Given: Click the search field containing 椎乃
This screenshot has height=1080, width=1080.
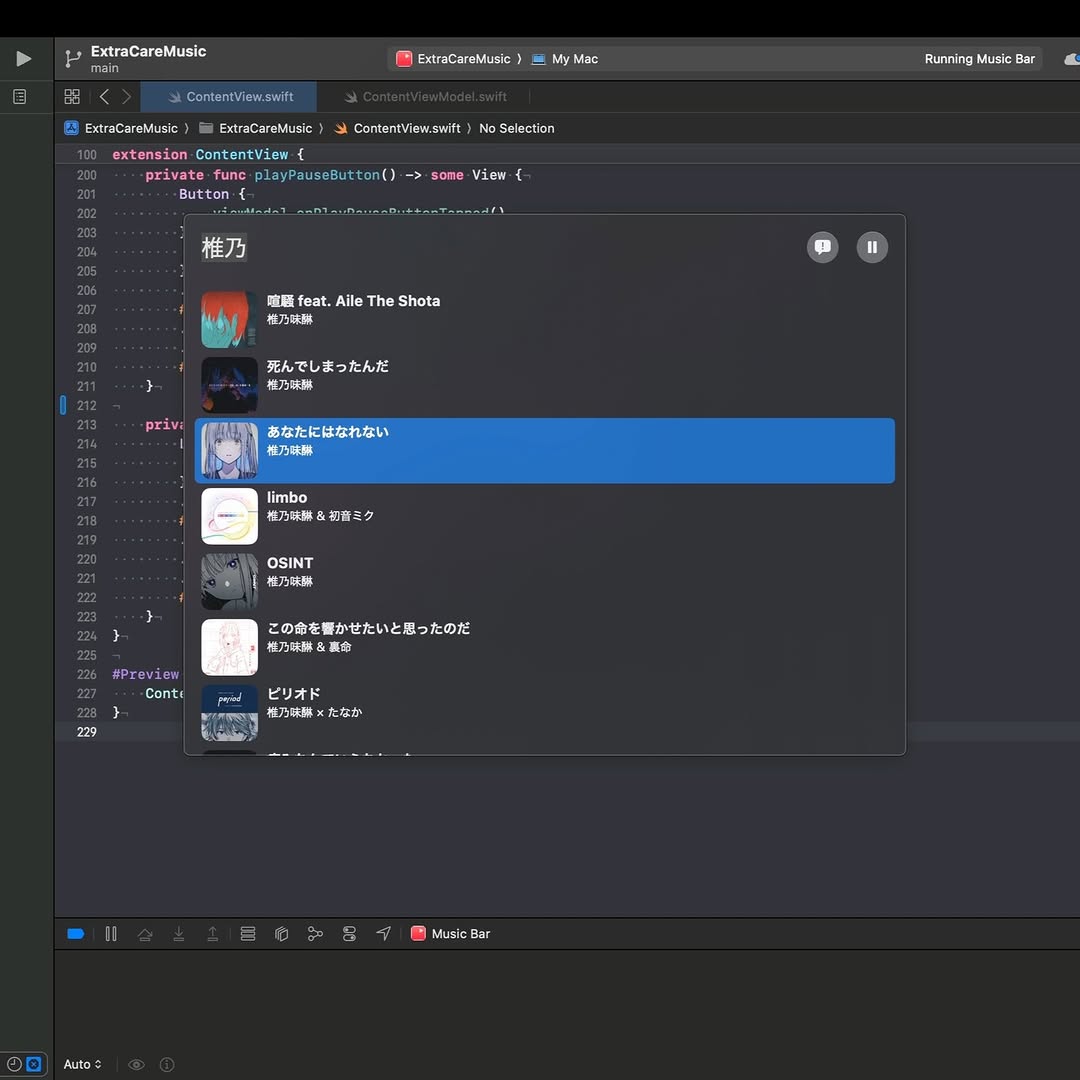Looking at the screenshot, I should point(496,247).
